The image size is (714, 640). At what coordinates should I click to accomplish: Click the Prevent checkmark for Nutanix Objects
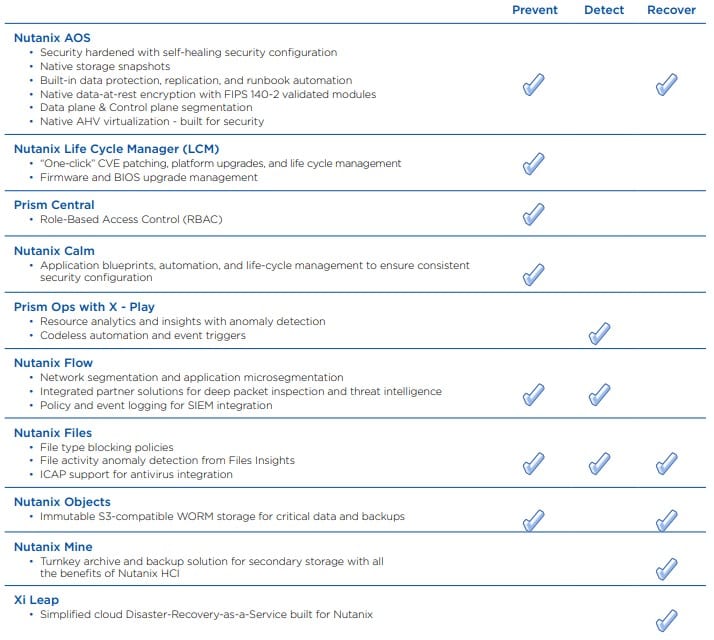533,521
